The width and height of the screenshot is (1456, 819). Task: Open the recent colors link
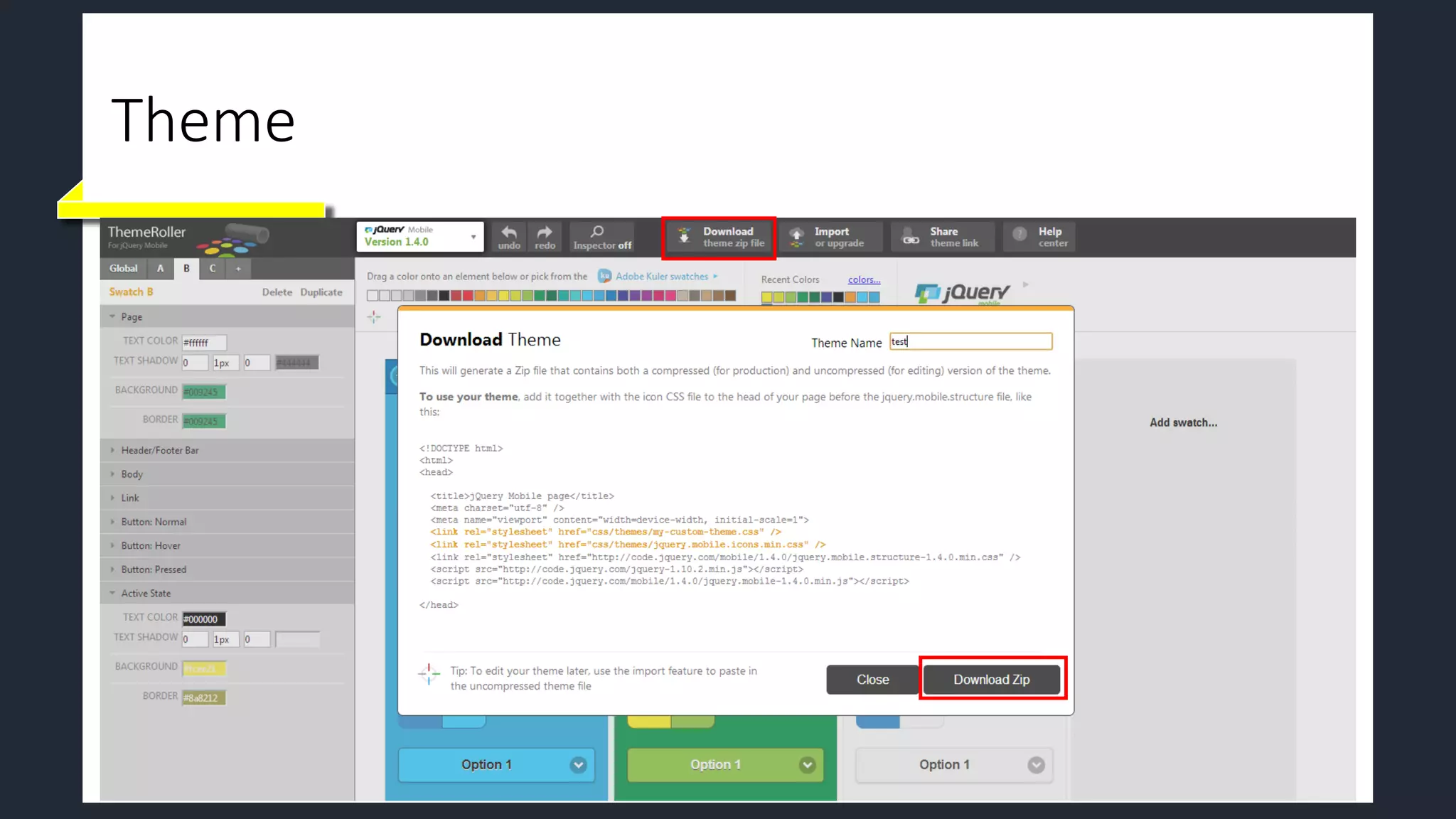pyautogui.click(x=864, y=279)
